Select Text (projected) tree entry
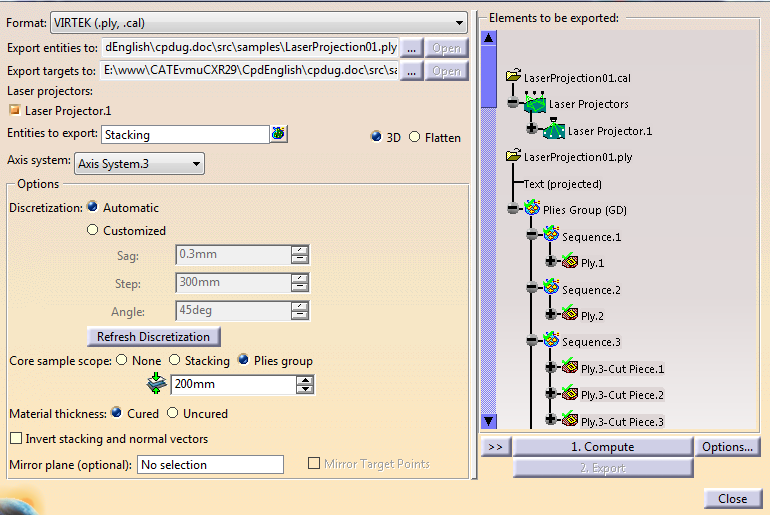770x515 pixels. 562,184
